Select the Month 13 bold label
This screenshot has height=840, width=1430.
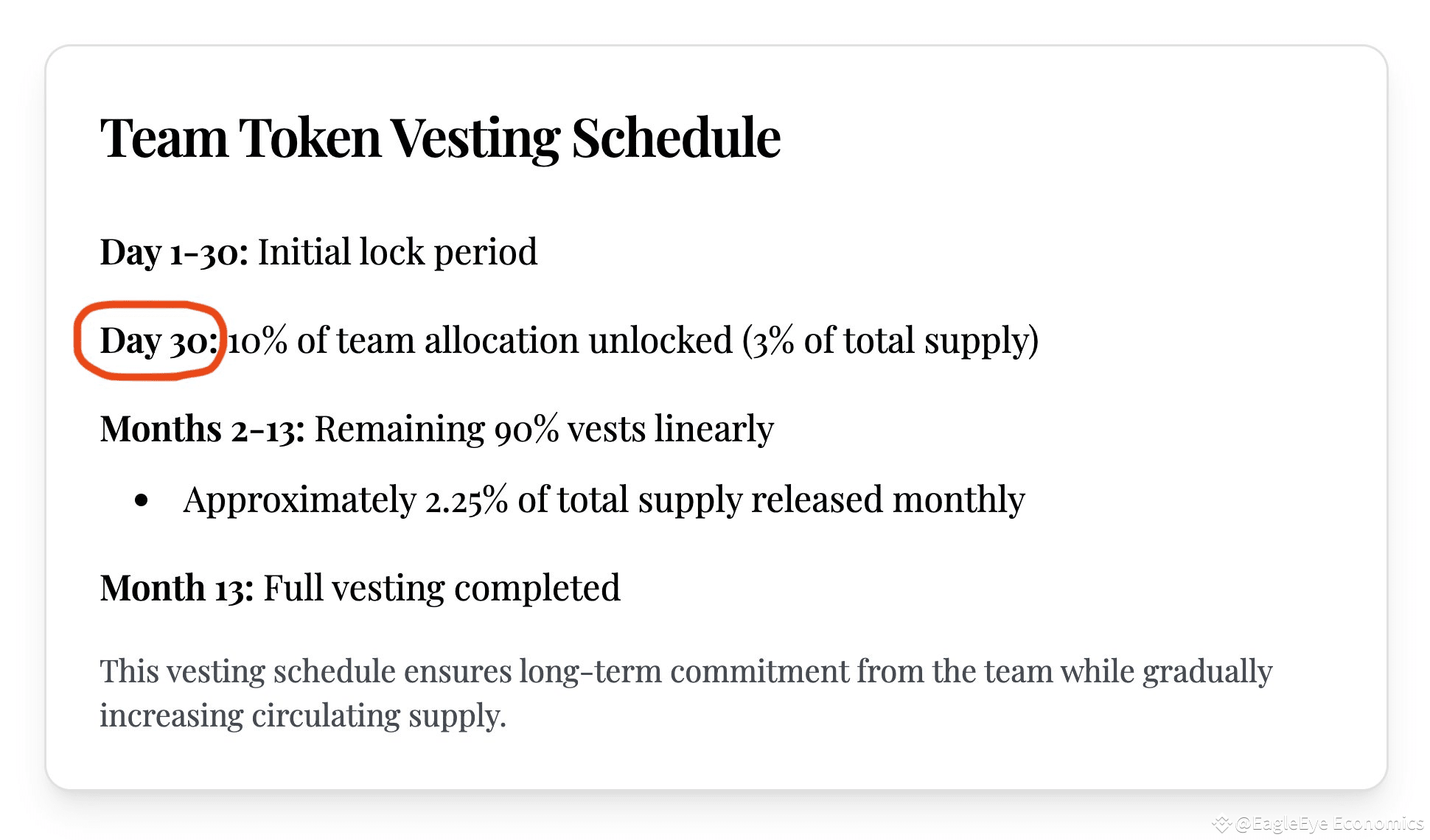pos(177,588)
